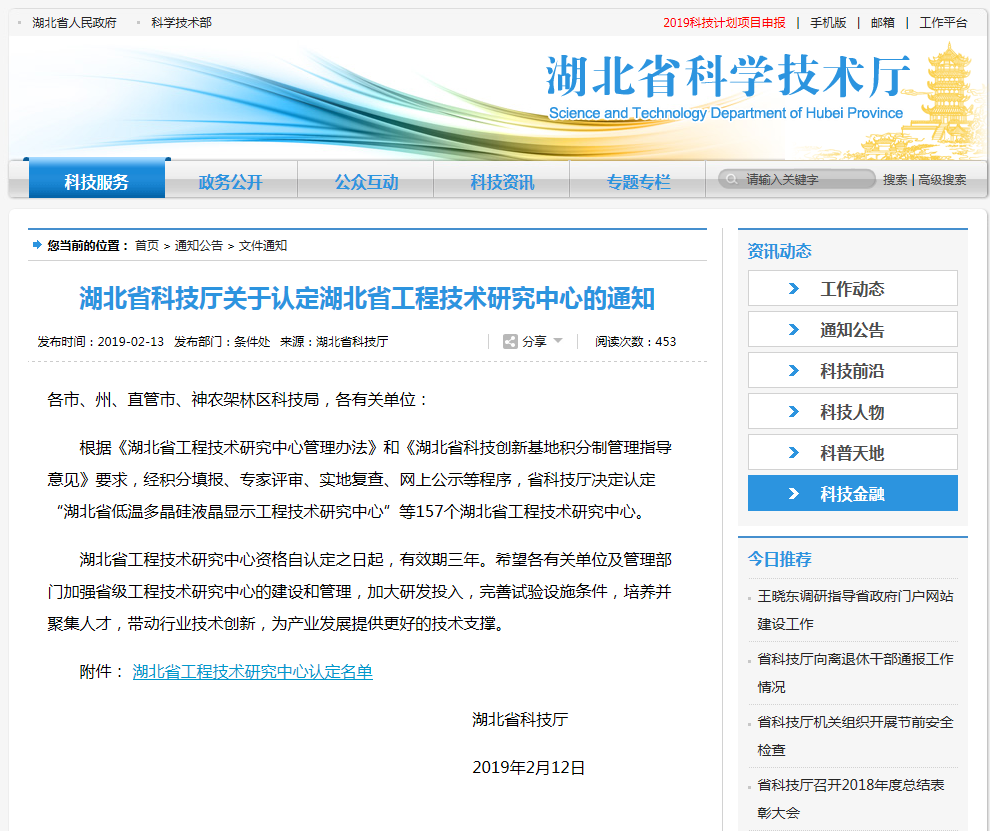The height and width of the screenshot is (831, 990).
Task: Click the 发布部门：条件处 text
Action: [222, 342]
